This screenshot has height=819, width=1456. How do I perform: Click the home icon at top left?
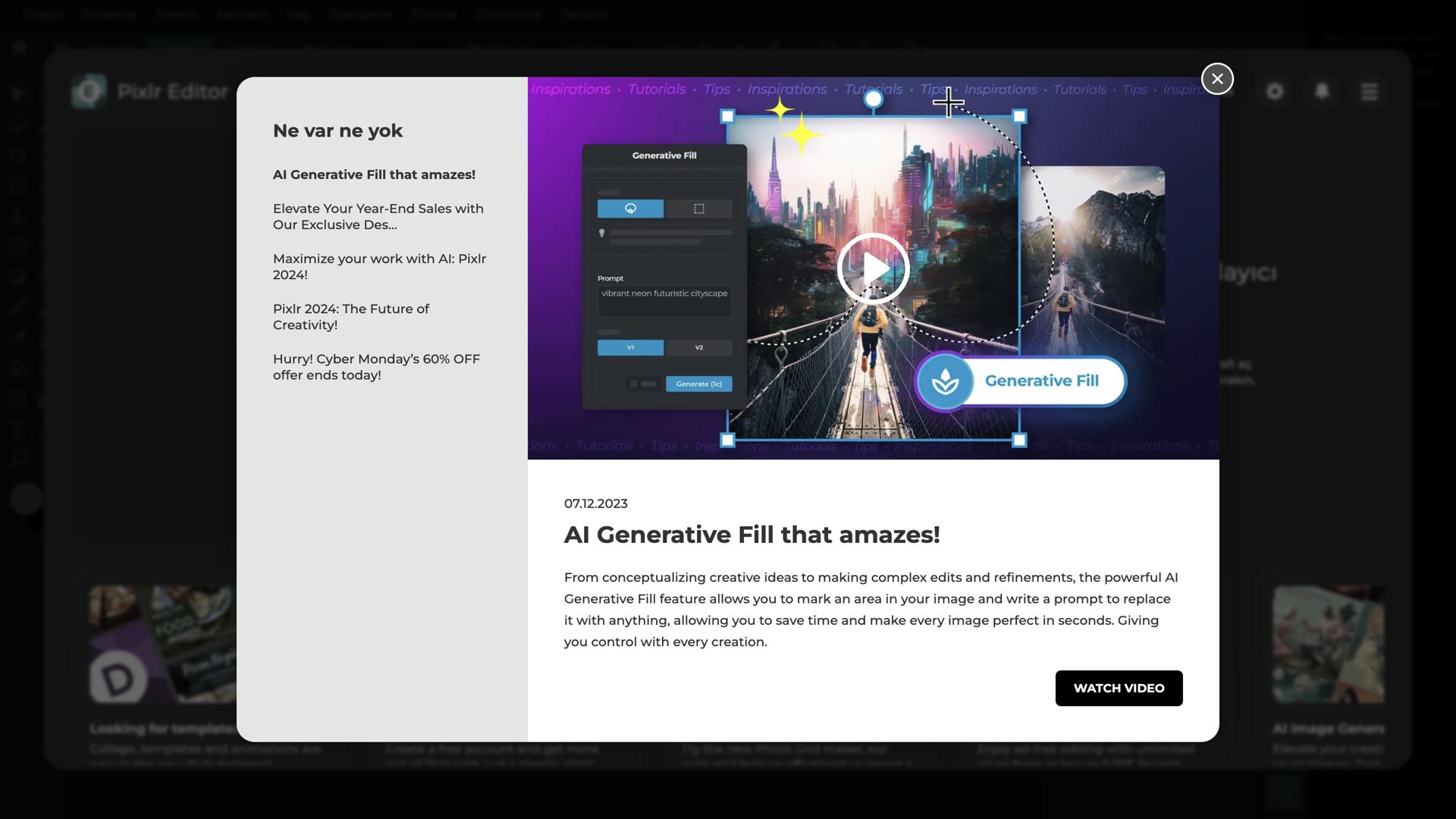coord(20,47)
